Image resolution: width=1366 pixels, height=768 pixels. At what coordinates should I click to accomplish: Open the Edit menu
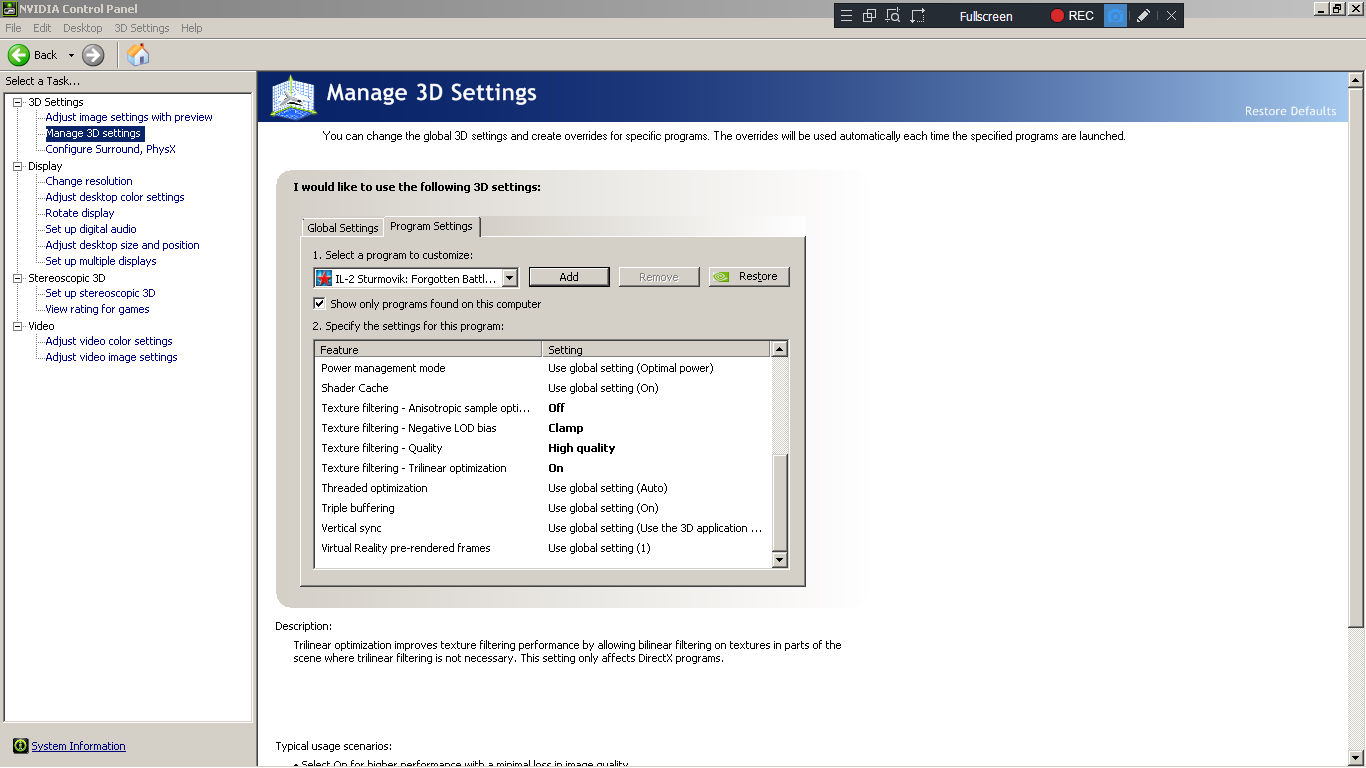42,28
